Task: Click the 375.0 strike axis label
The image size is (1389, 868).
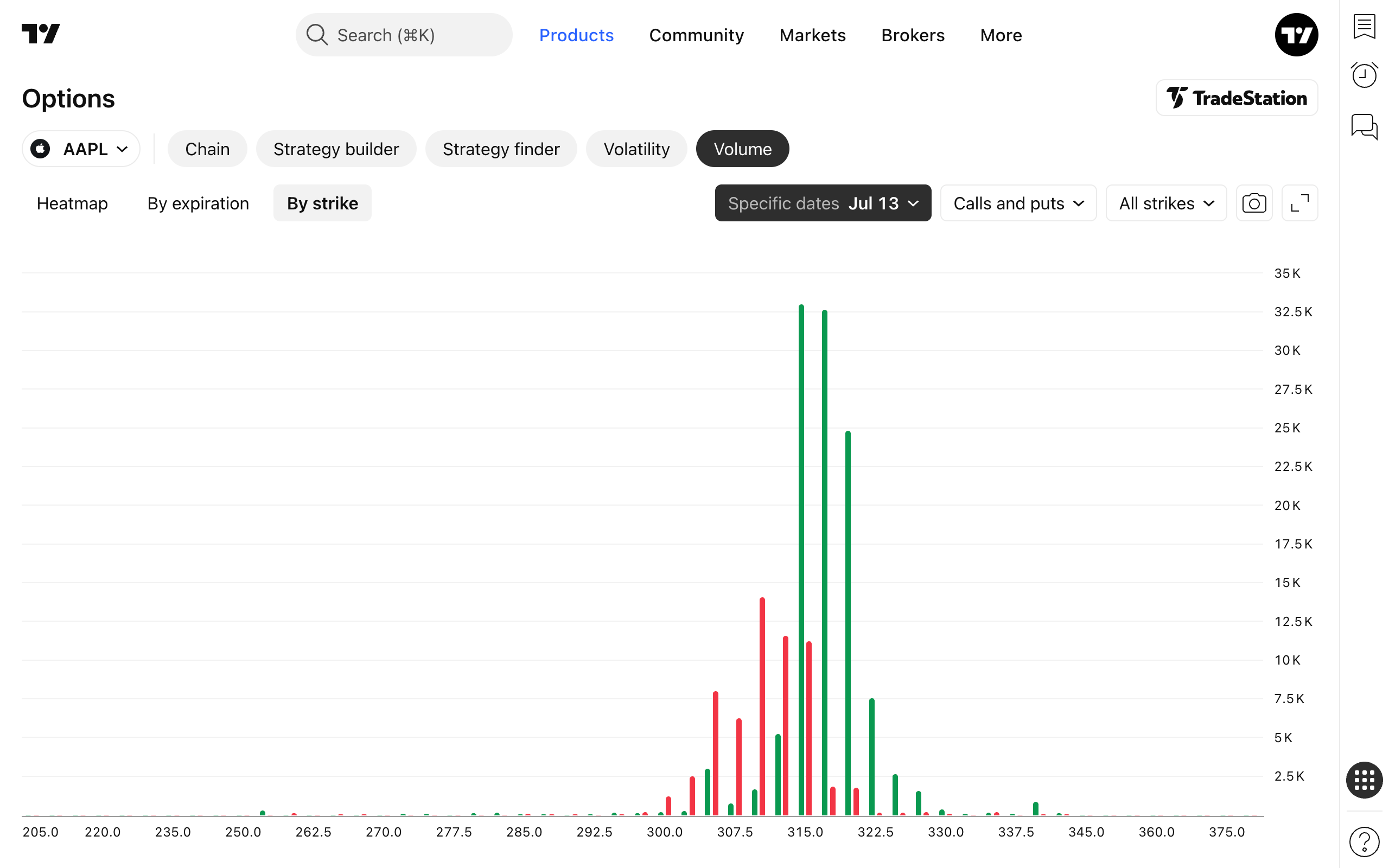Action: click(1227, 832)
